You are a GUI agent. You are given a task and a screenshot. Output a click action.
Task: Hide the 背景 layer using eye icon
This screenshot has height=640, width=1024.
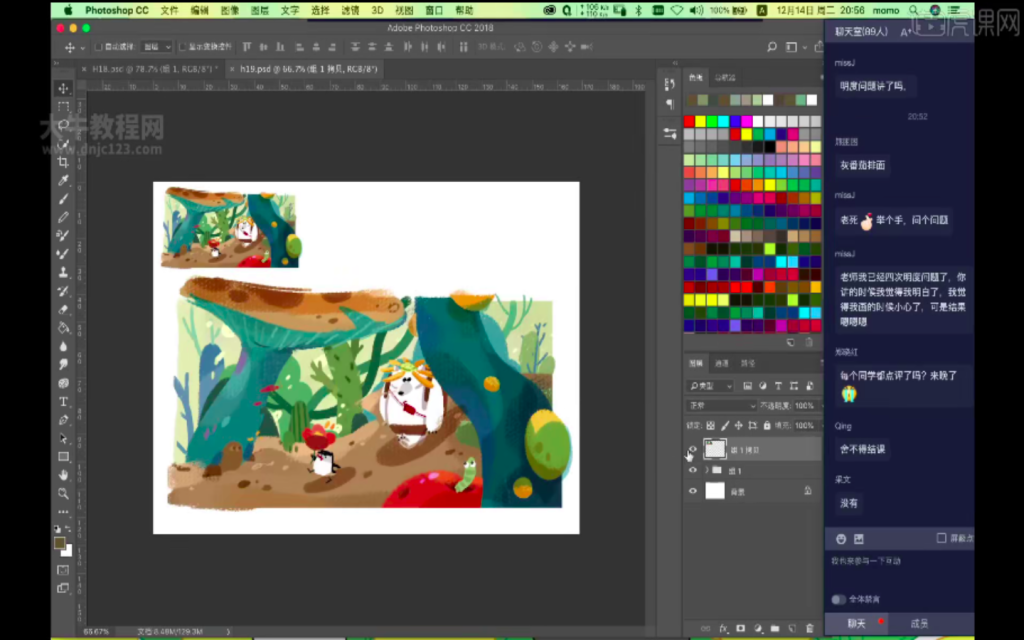[x=692, y=491]
